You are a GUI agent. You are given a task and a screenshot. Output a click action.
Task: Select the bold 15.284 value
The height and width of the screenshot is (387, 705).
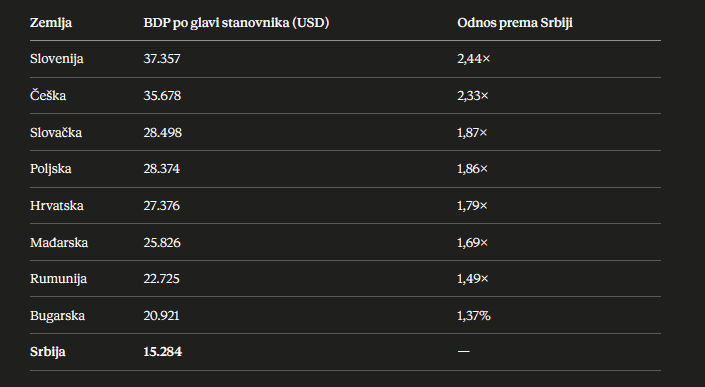pyautogui.click(x=163, y=351)
